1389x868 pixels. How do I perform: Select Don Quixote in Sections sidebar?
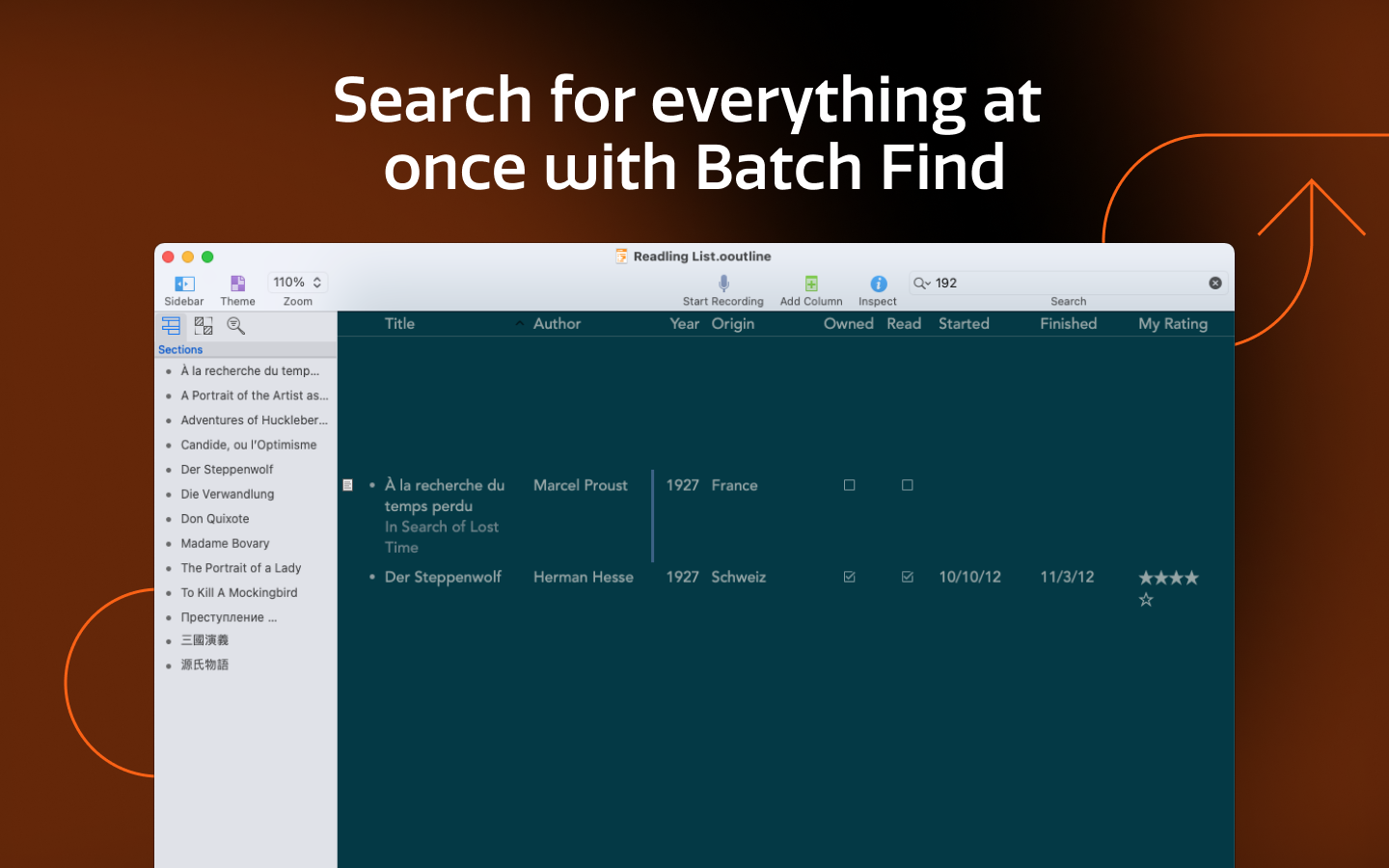[x=215, y=519]
